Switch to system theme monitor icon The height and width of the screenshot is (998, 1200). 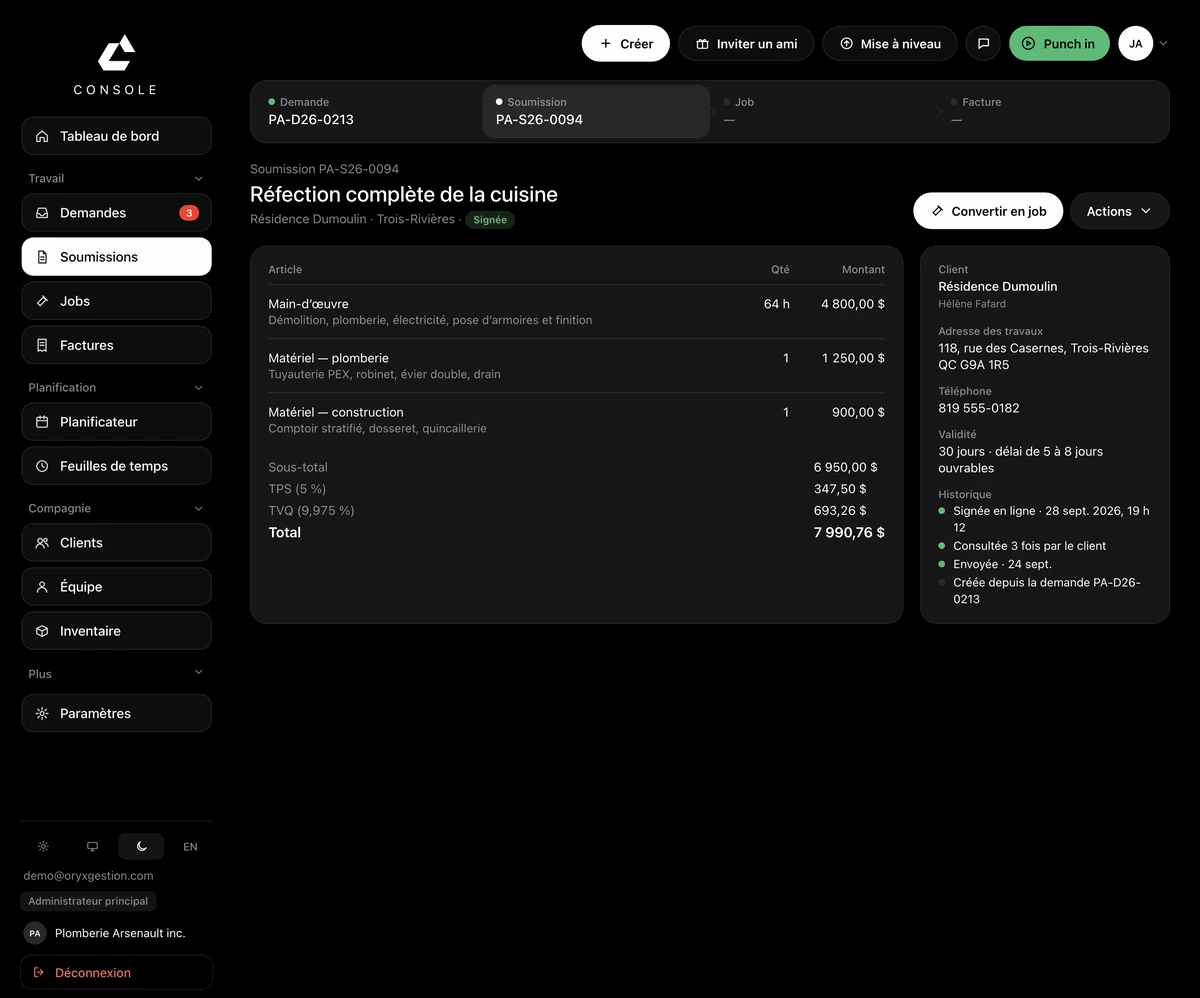pyautogui.click(x=92, y=847)
